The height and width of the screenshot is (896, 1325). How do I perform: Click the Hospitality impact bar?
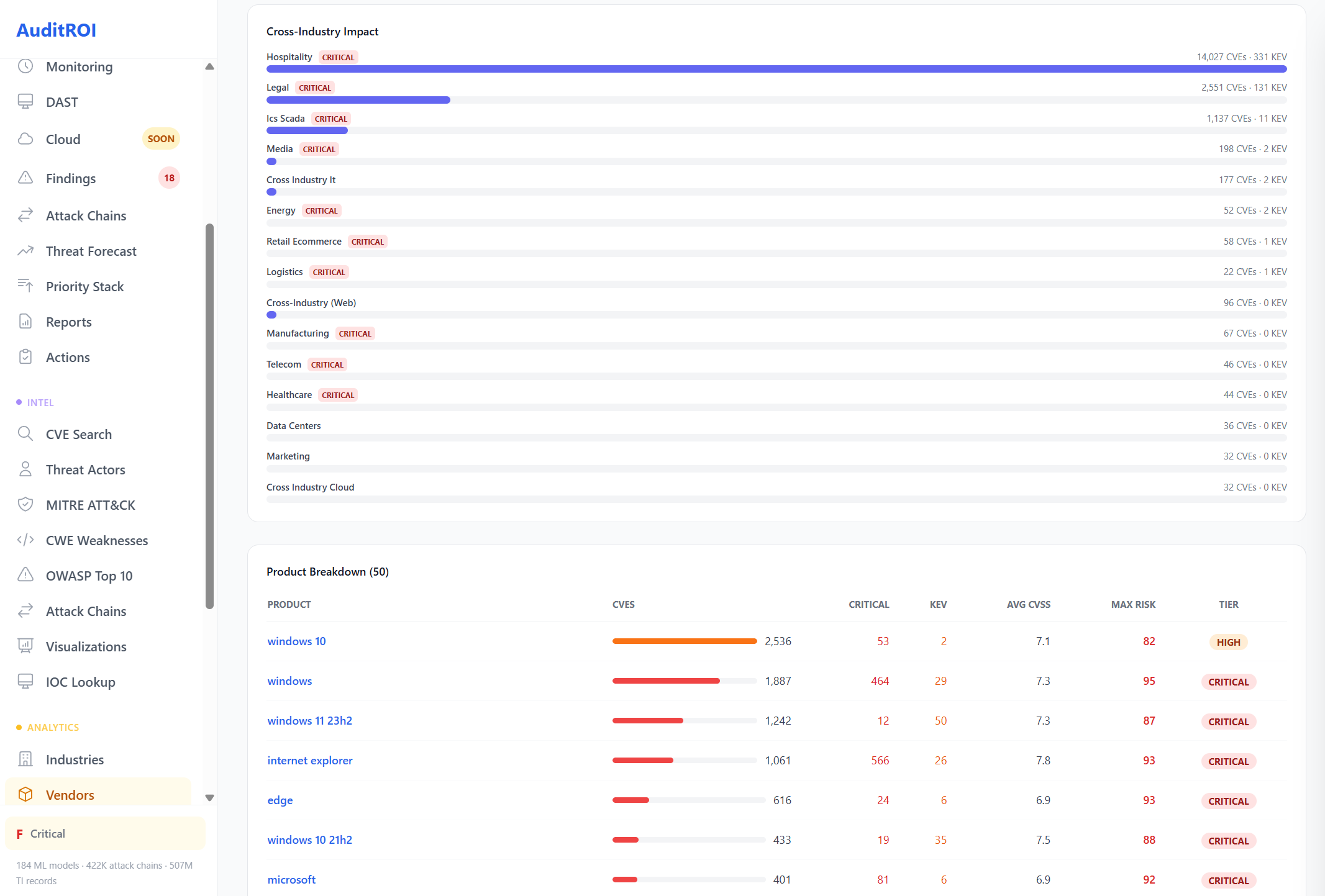pos(776,69)
